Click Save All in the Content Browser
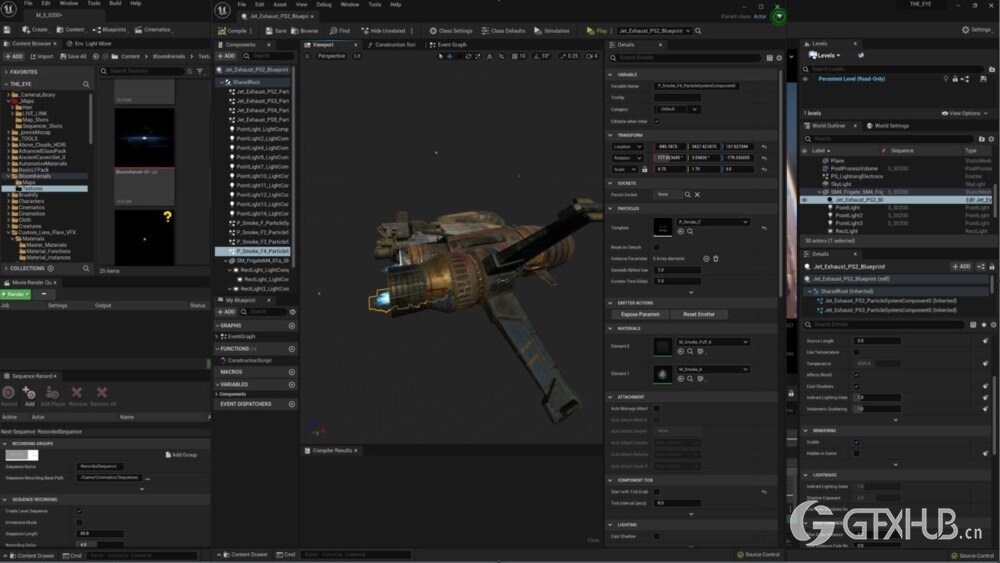 [73, 56]
